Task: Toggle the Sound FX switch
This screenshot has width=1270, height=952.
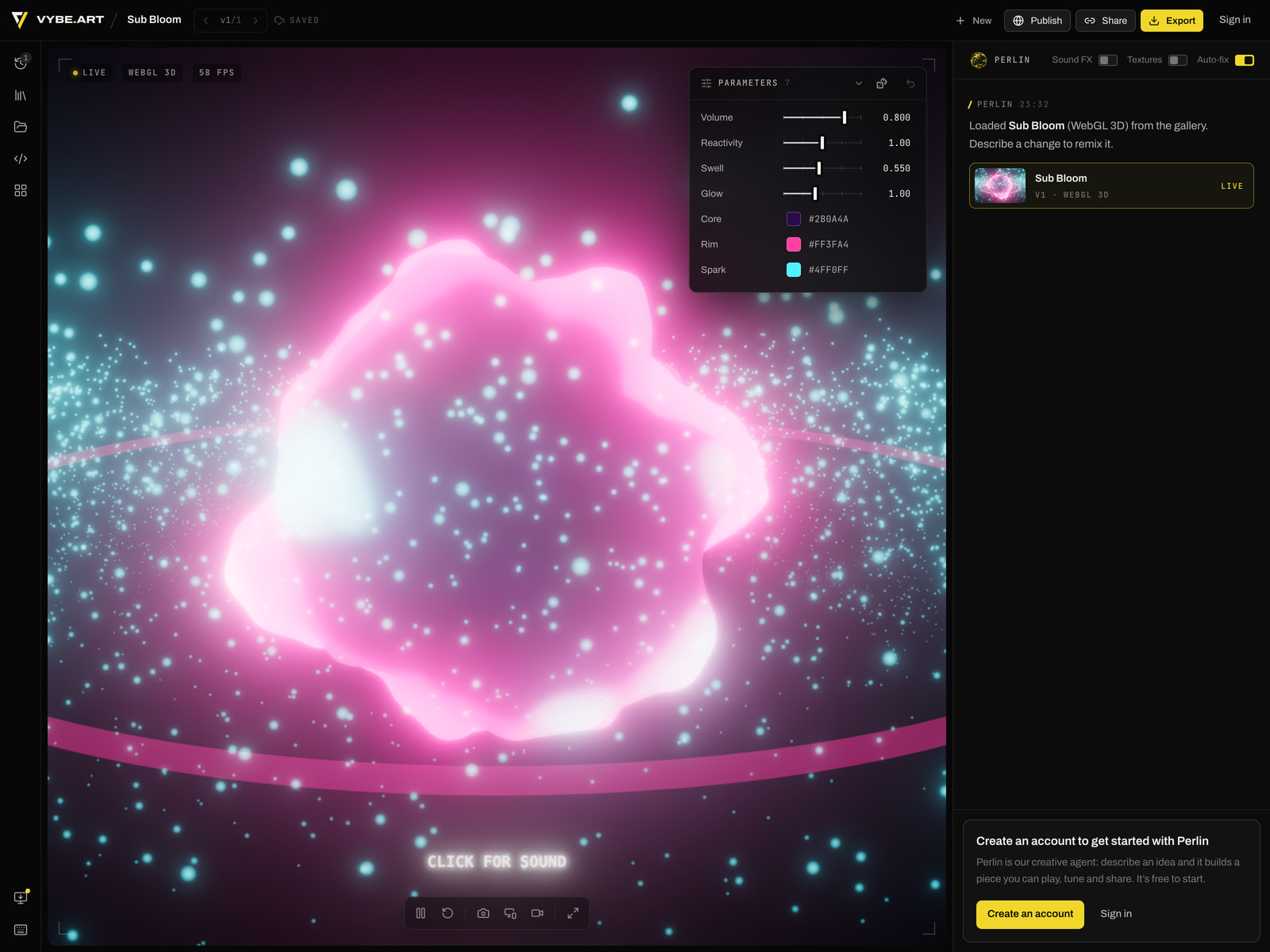Action: coord(1108,60)
